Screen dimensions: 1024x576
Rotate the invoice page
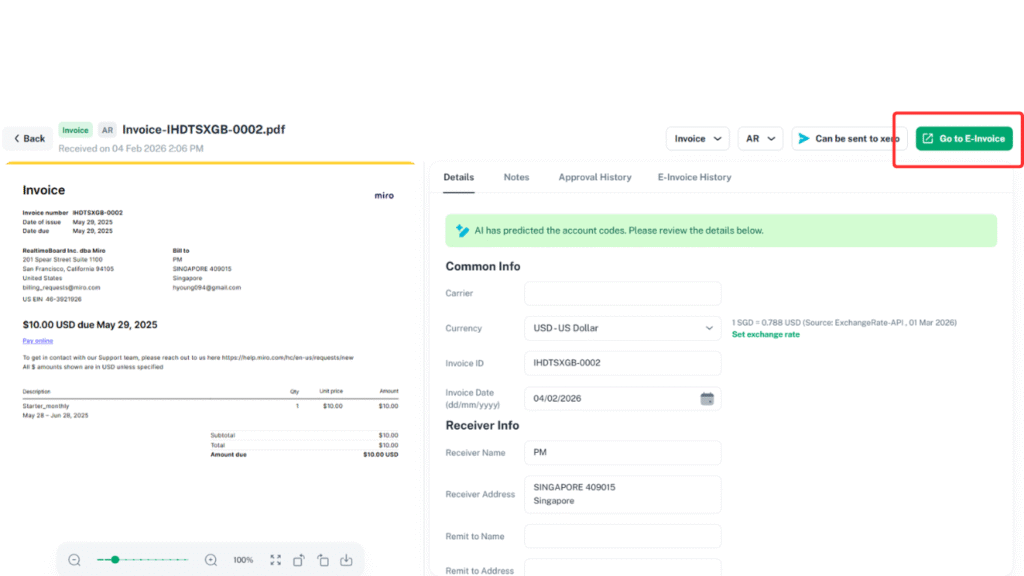point(299,560)
